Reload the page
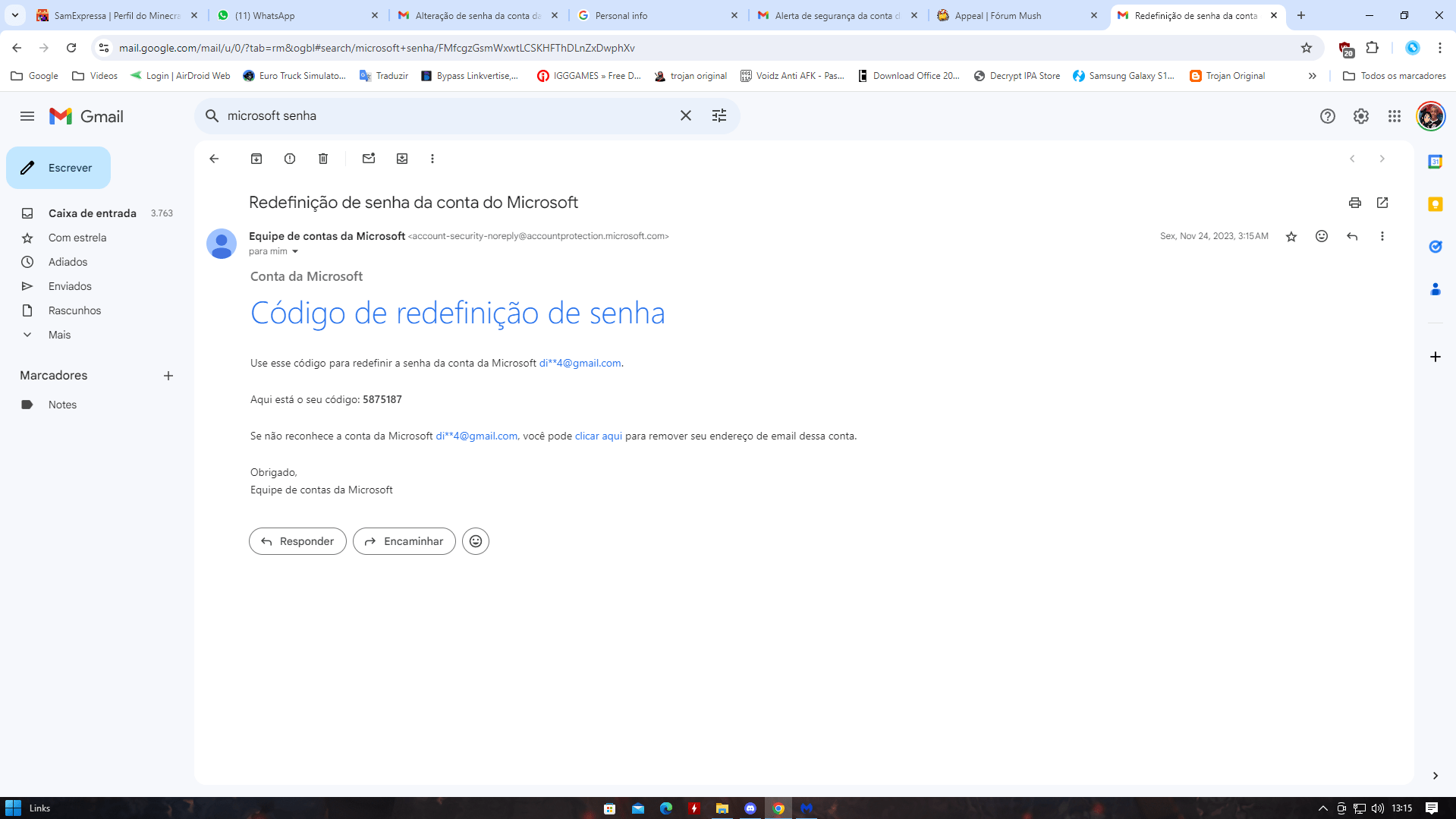 (71, 48)
